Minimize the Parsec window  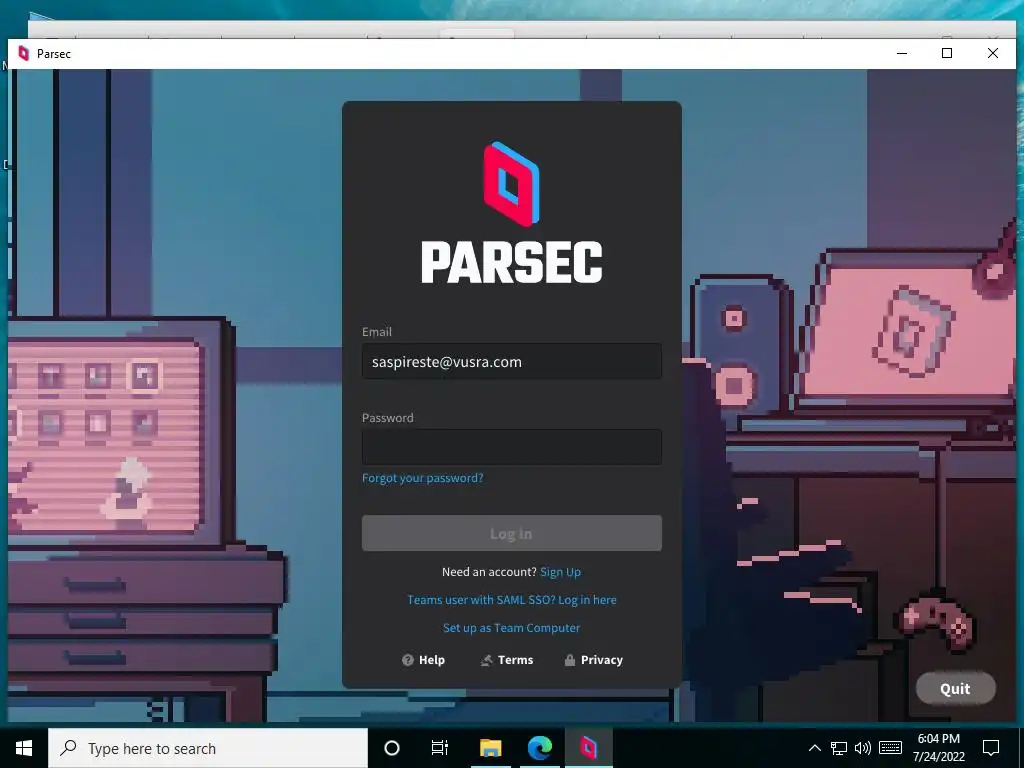(902, 54)
